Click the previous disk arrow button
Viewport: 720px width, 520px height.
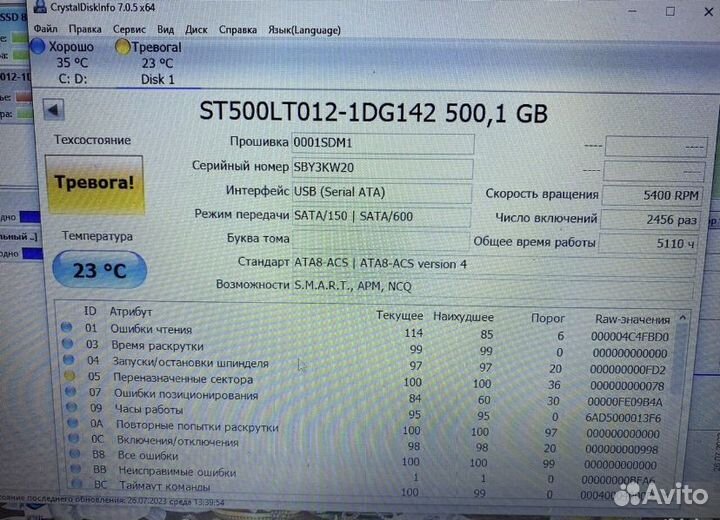coord(54,110)
